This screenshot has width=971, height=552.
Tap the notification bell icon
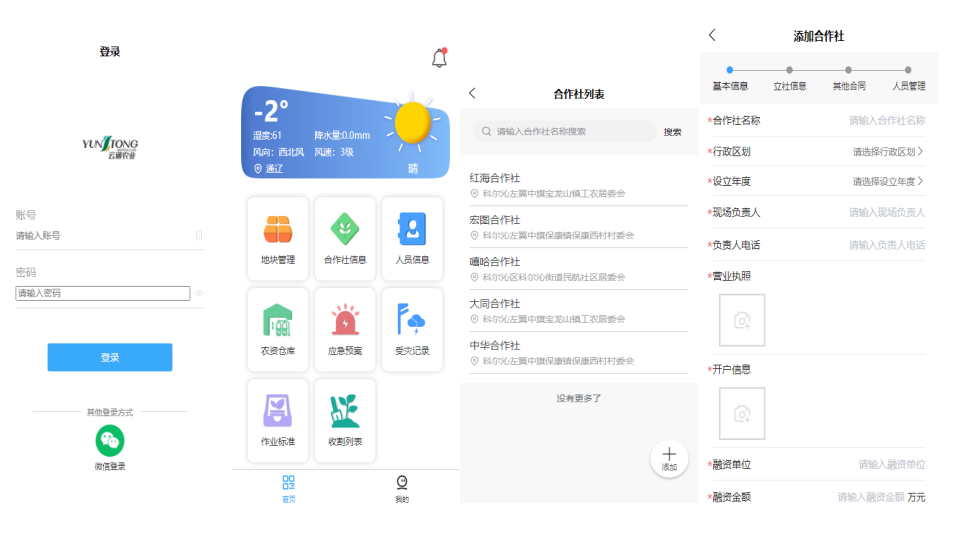pyautogui.click(x=439, y=58)
